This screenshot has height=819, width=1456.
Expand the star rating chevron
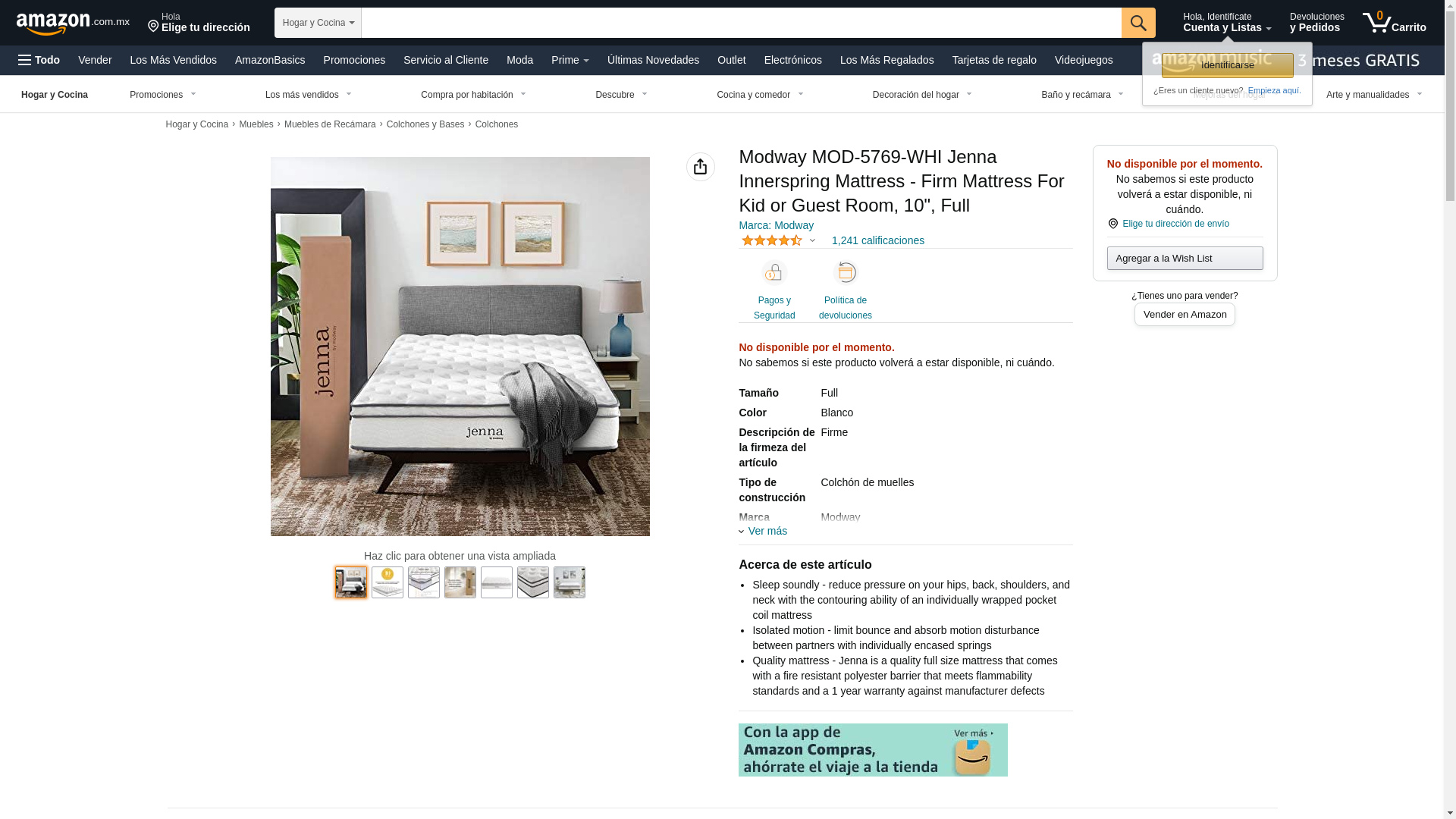812,240
